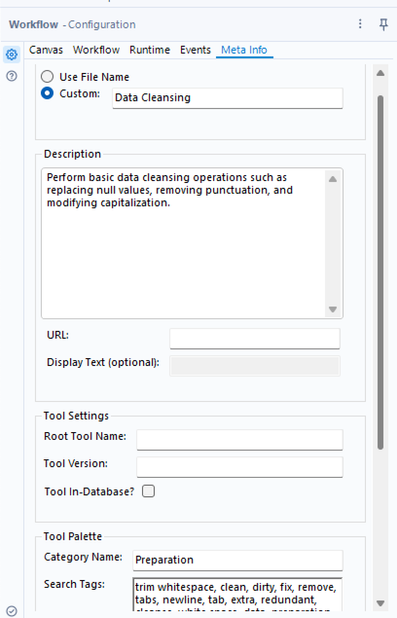Pin the Configuration window
The height and width of the screenshot is (618, 397).
(x=383, y=24)
